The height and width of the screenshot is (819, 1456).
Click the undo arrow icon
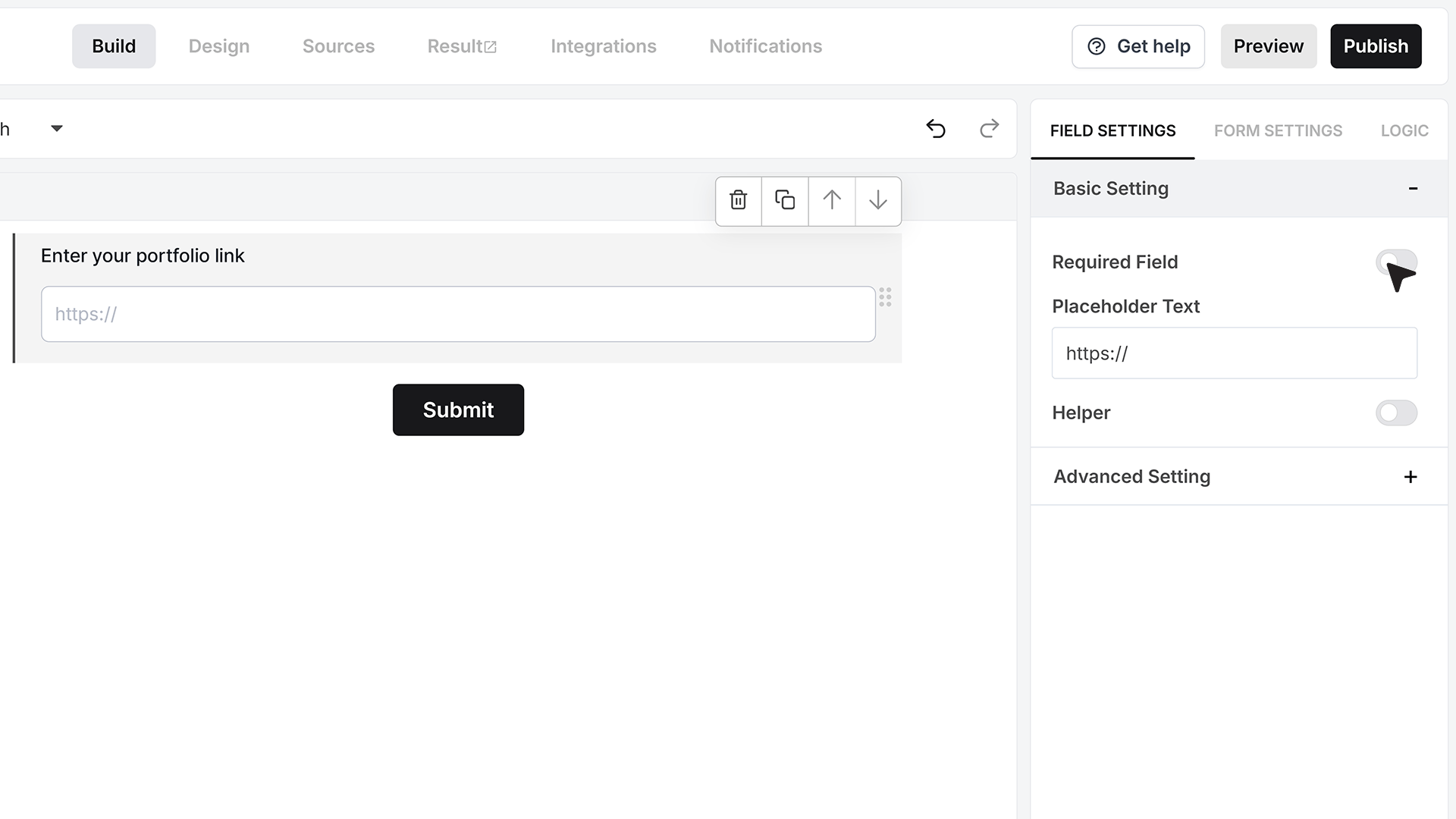tap(936, 129)
